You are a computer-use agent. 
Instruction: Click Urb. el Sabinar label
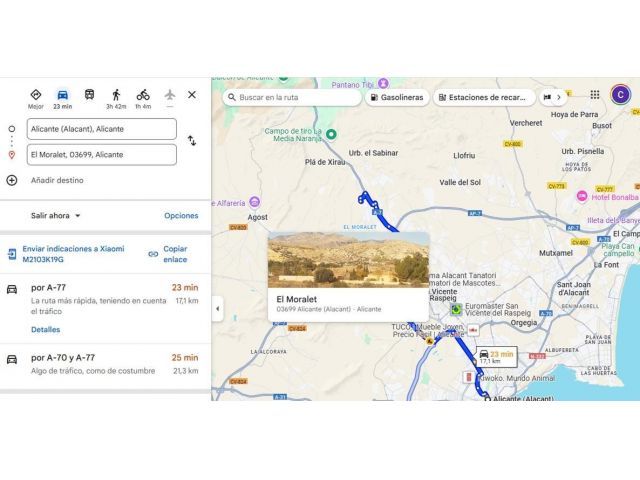(x=373, y=153)
